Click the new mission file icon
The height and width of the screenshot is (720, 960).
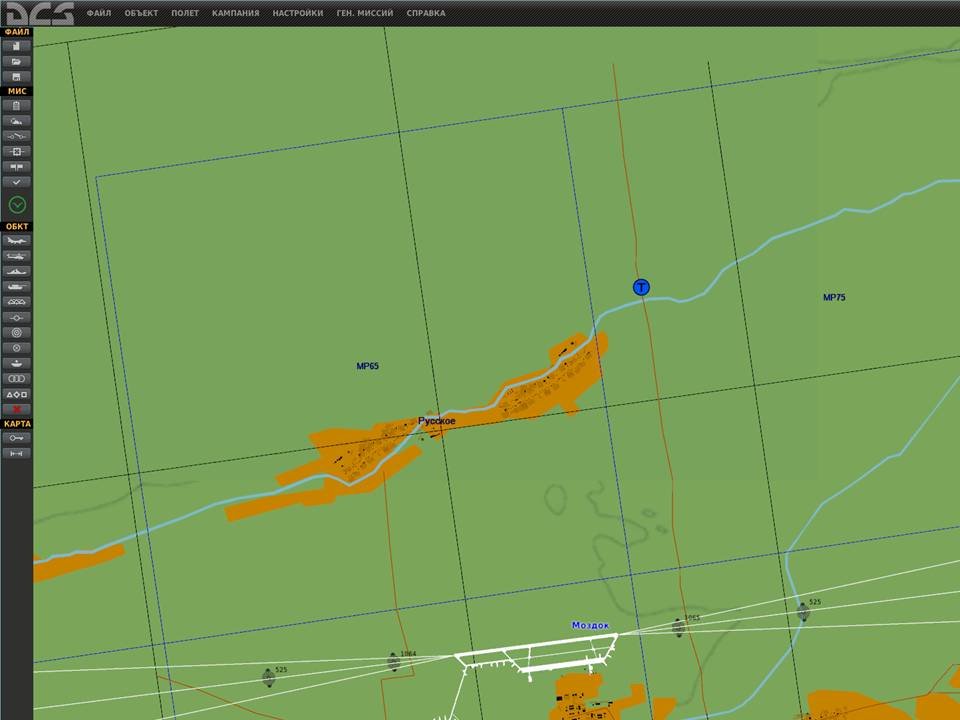click(x=17, y=46)
